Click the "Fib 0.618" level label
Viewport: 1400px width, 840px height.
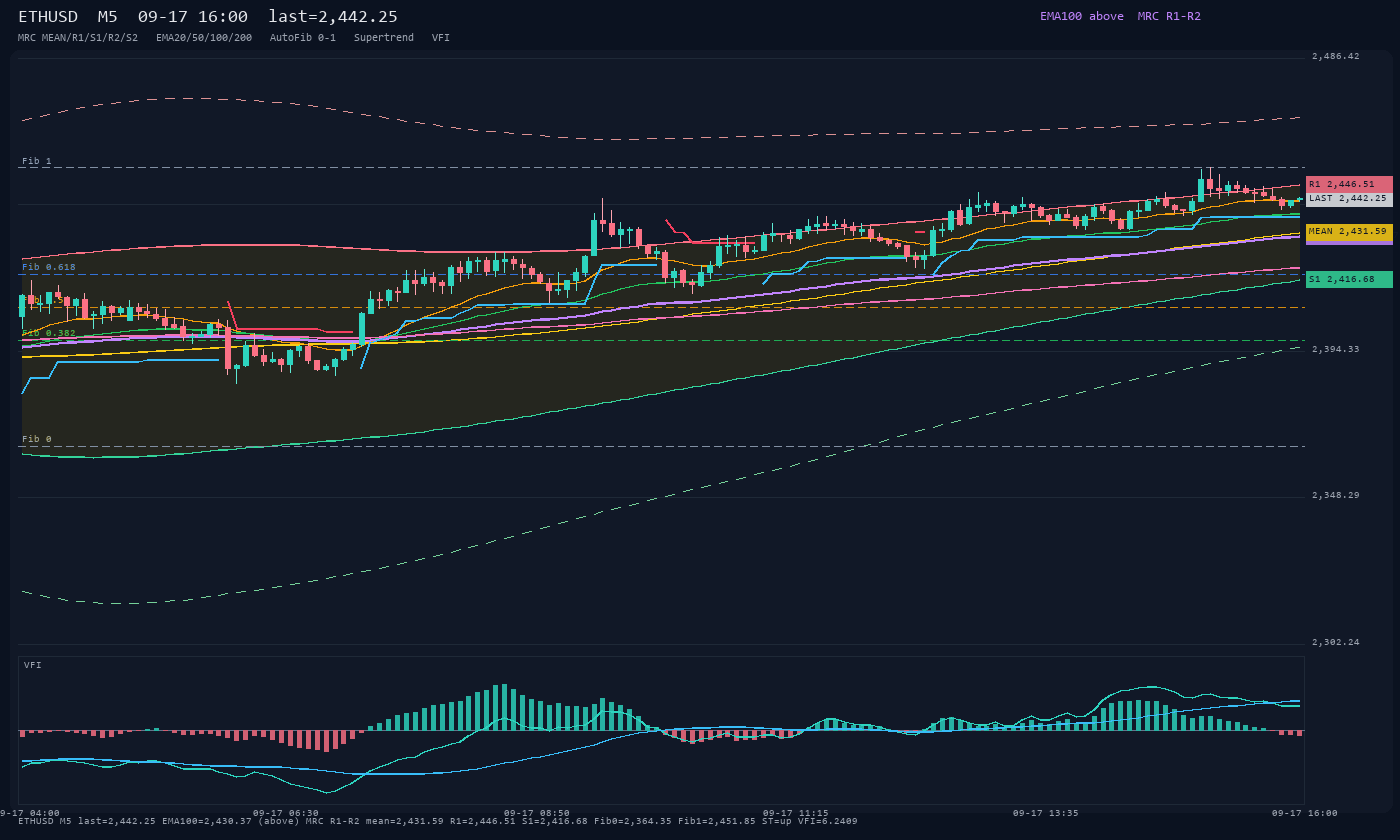[x=49, y=267]
